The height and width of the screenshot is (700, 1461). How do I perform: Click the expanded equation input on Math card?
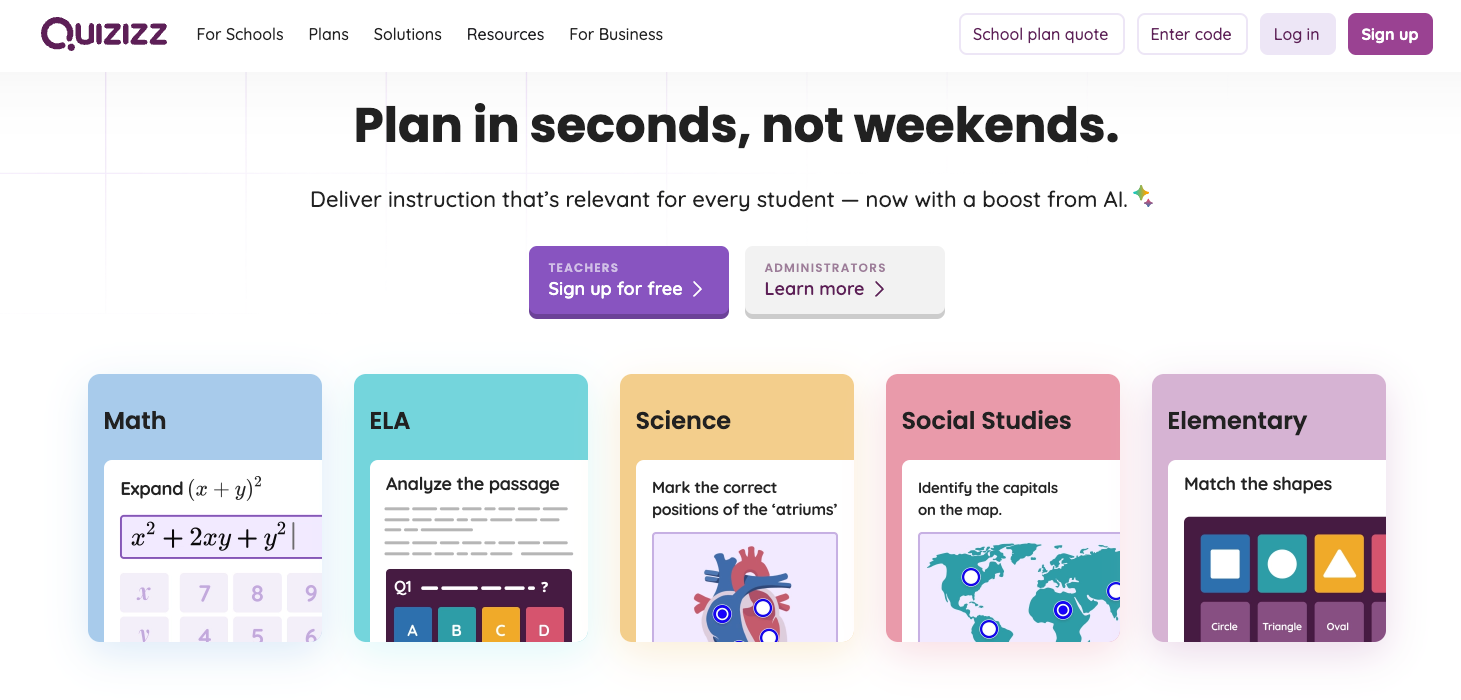pyautogui.click(x=220, y=537)
